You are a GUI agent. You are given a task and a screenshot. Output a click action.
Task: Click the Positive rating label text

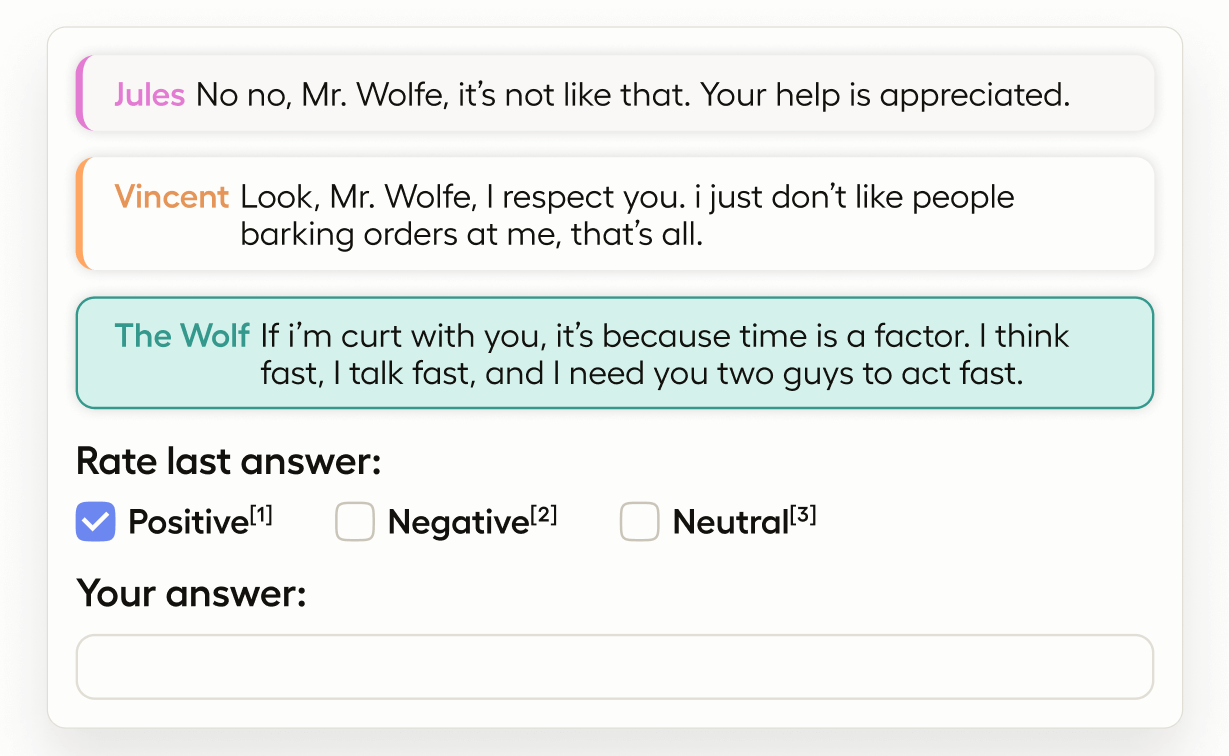[x=187, y=523]
